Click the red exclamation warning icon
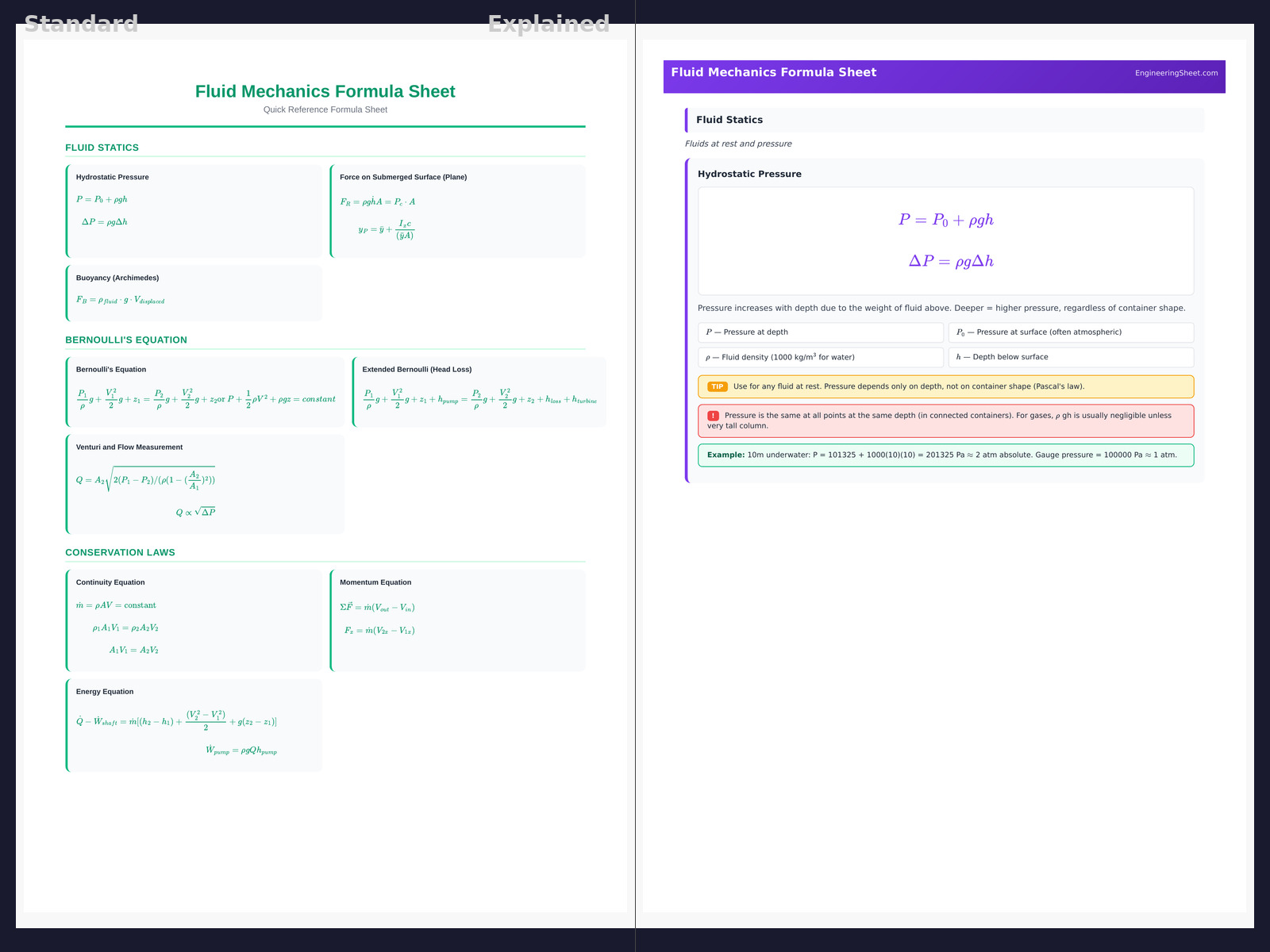 point(713,416)
